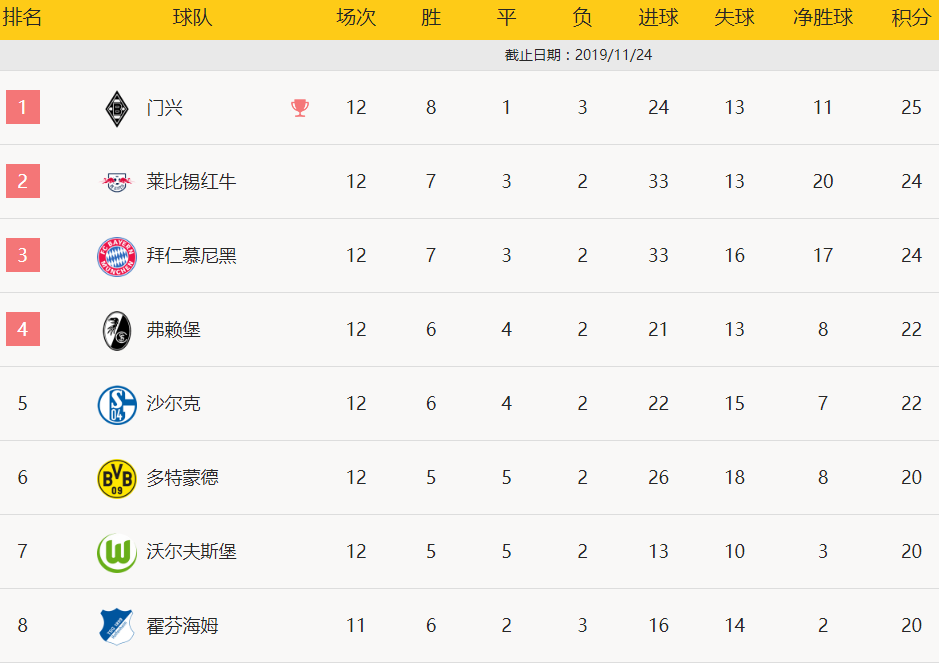Screen dimensions: 939x663
Task: Open the 莱比锡红牛 team name link
Action: click(x=191, y=181)
